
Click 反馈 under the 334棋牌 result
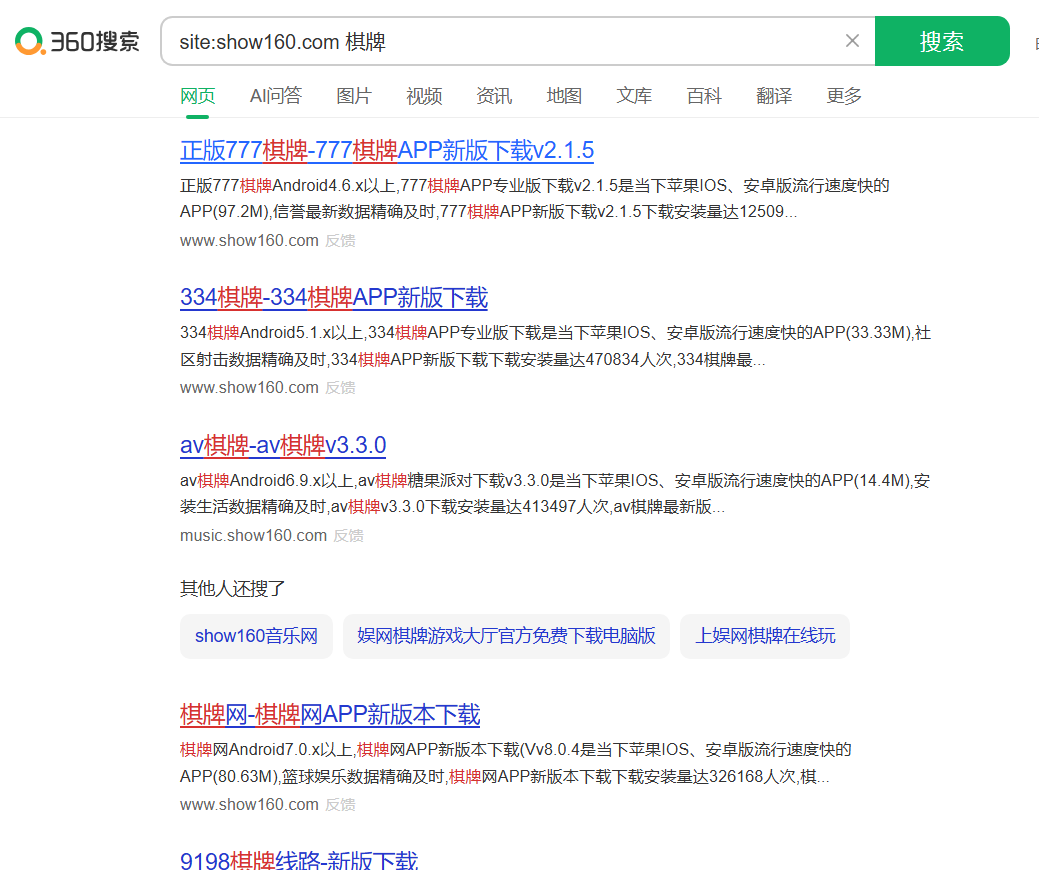pyautogui.click(x=340, y=388)
